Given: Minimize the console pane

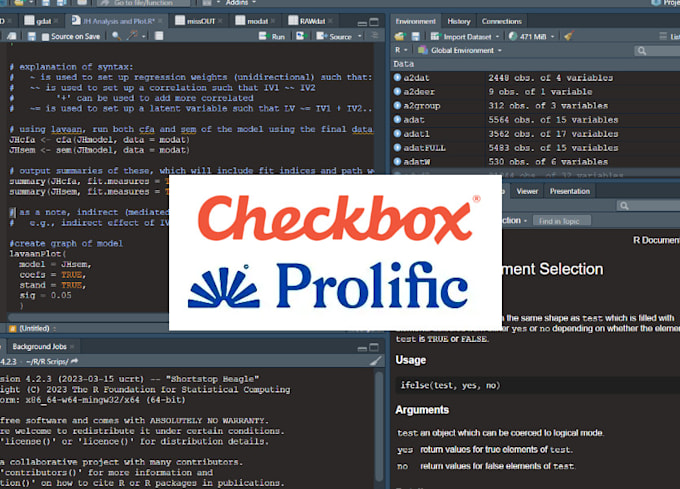Looking at the screenshot, I should [x=362, y=348].
